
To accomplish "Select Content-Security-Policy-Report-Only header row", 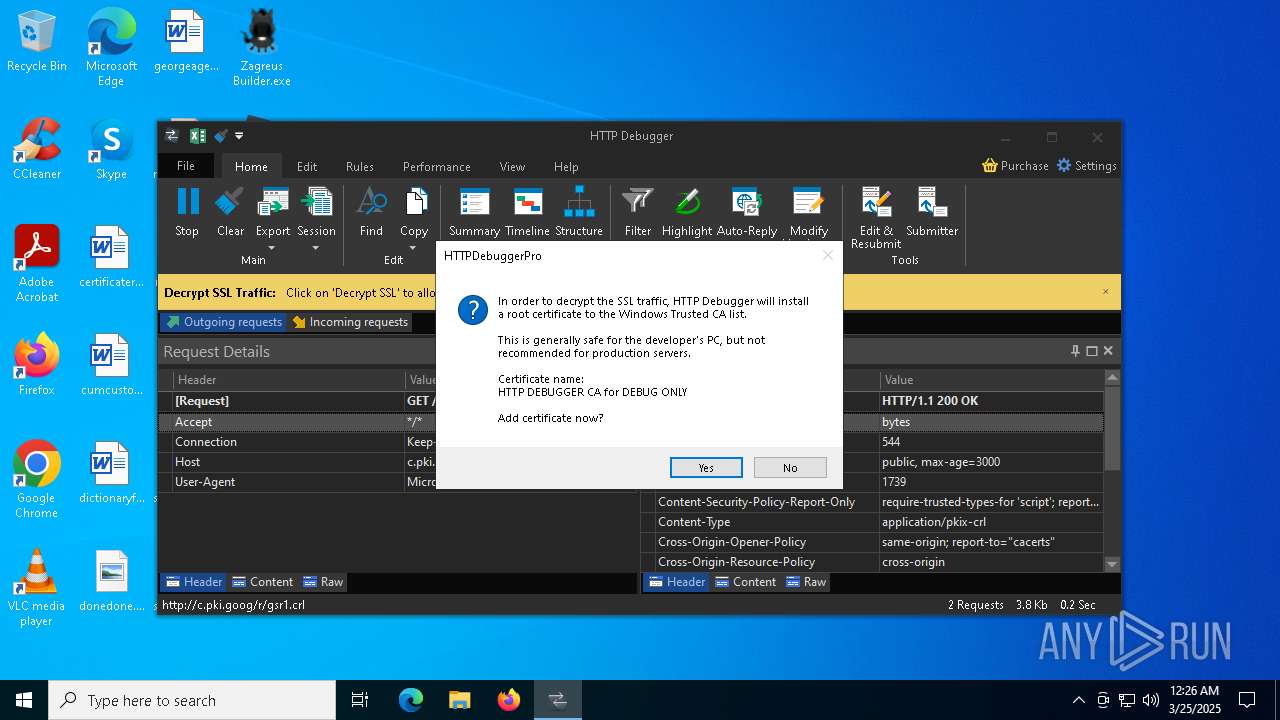I will [x=872, y=502].
